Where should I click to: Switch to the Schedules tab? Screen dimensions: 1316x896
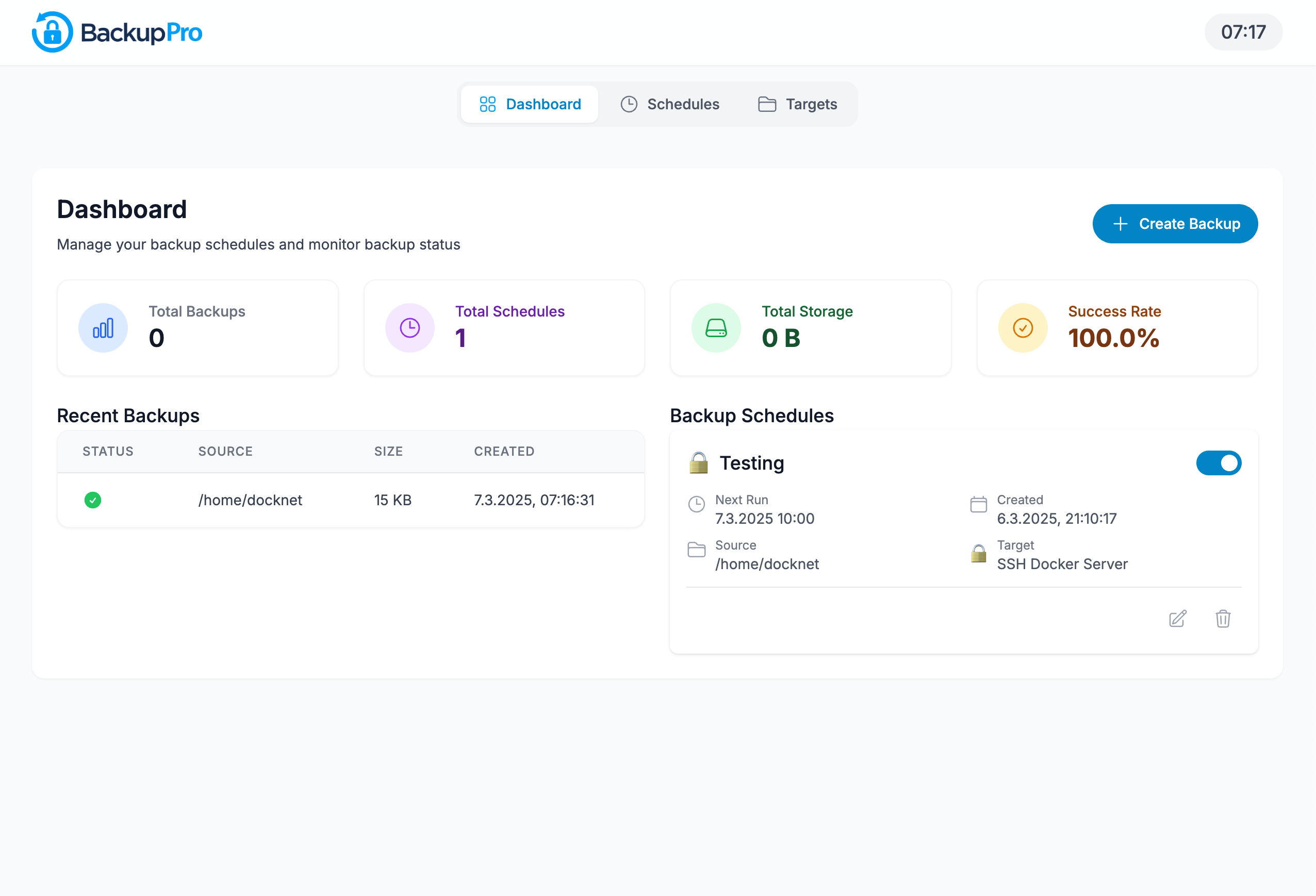[670, 104]
